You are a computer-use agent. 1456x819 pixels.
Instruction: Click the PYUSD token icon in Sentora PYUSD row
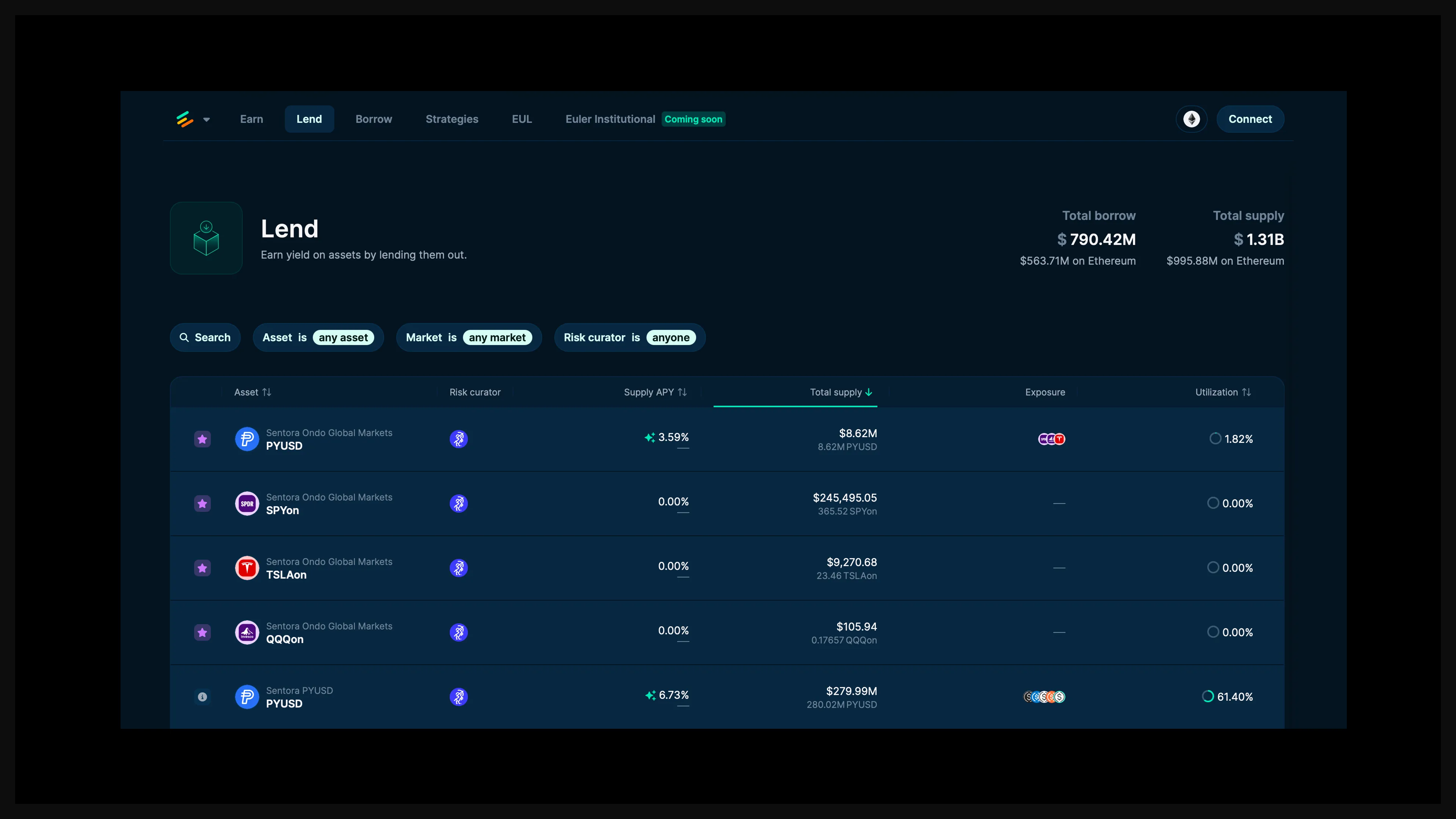247,697
